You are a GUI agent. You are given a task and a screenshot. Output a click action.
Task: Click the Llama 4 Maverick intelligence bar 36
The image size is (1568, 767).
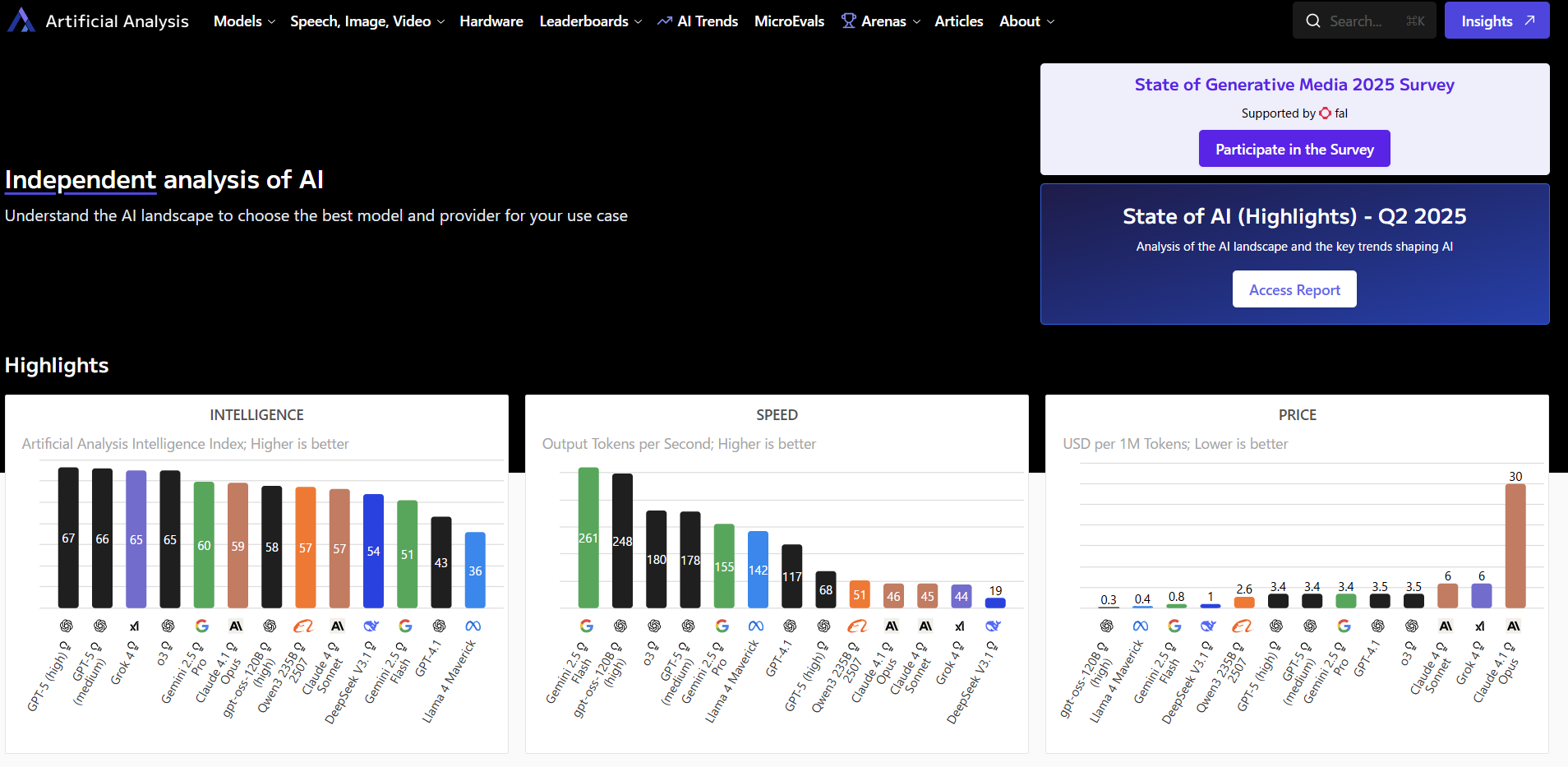click(475, 570)
